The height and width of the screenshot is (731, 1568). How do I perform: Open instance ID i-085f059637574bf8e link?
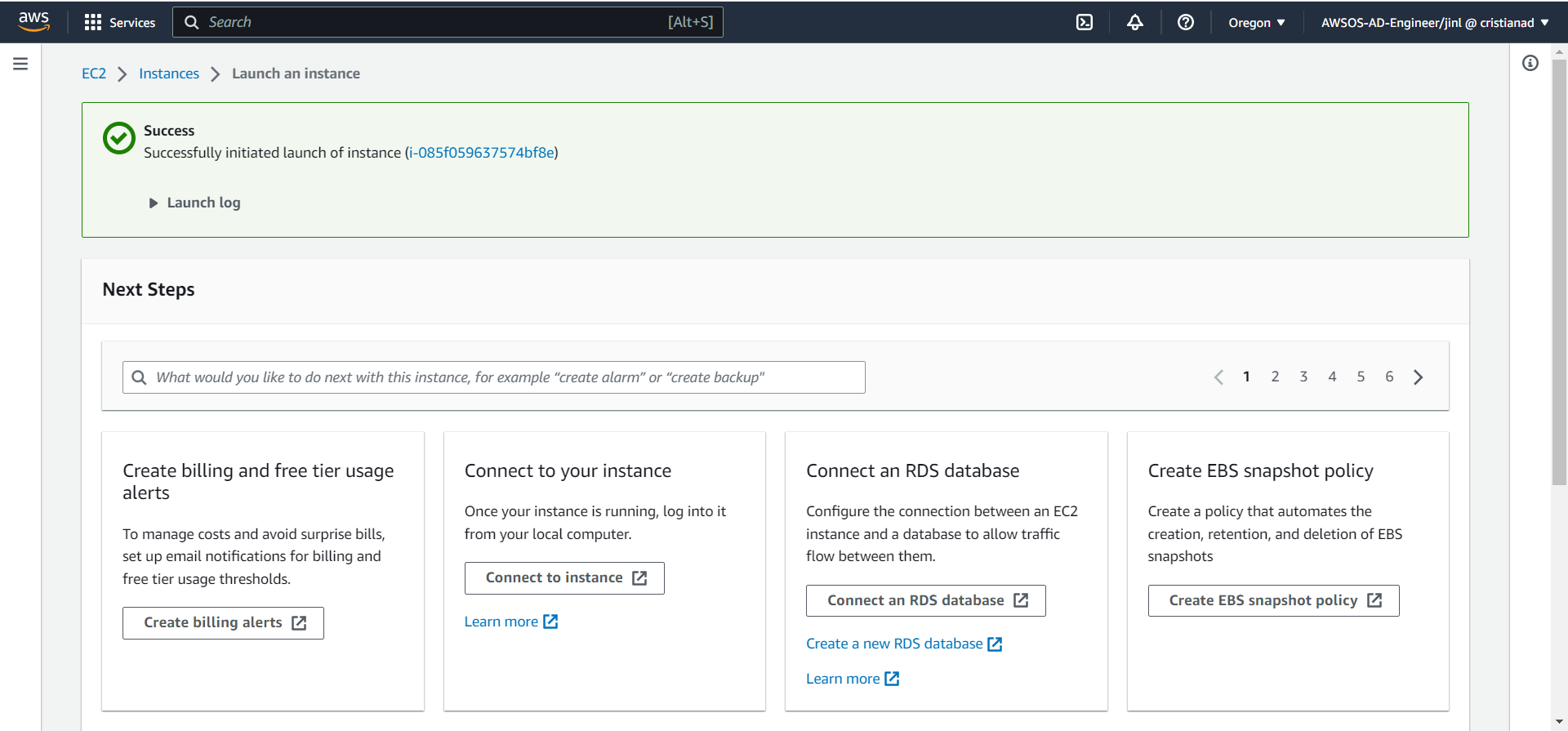(x=482, y=153)
